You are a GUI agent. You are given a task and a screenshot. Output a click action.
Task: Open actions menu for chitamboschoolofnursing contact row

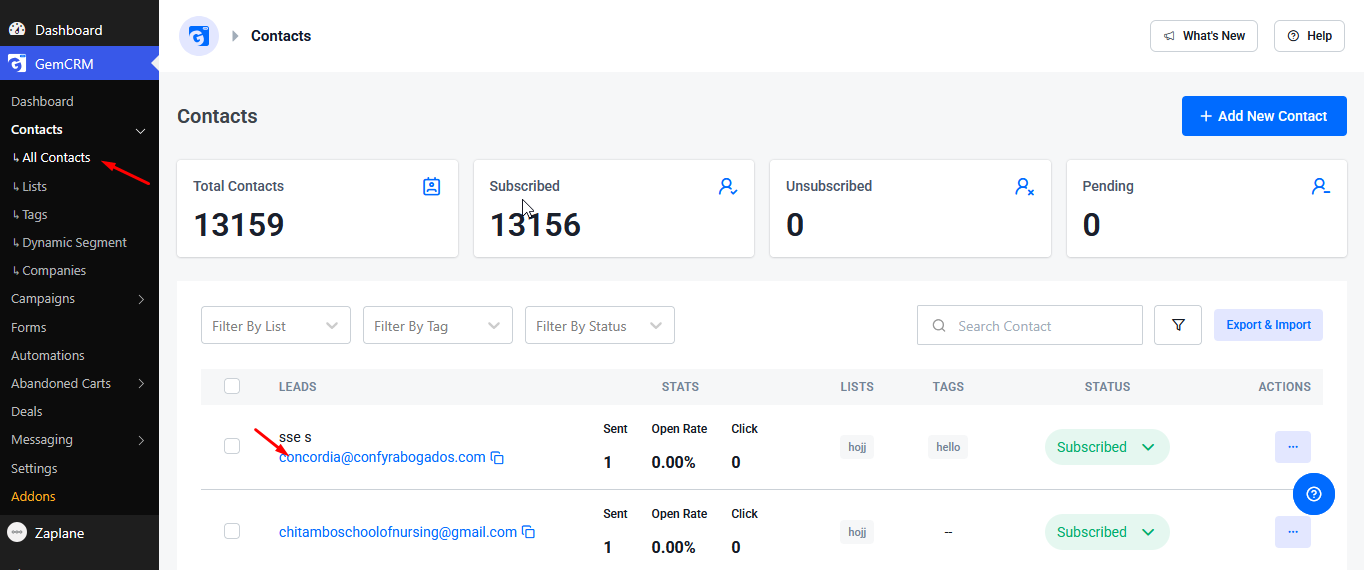[1293, 532]
